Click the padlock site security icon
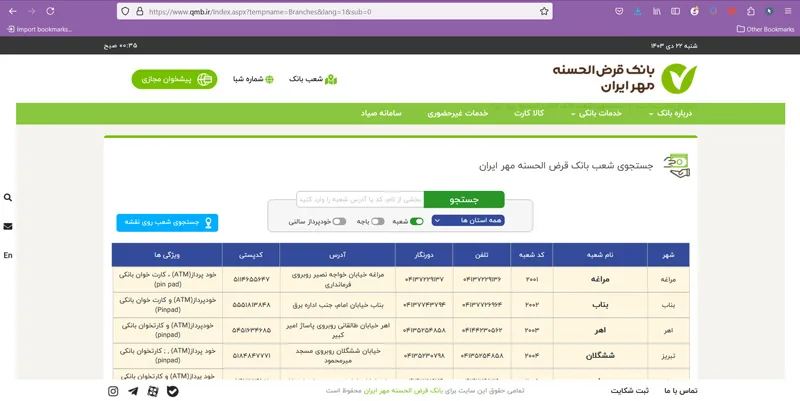The image size is (800, 401). pyautogui.click(x=140, y=11)
